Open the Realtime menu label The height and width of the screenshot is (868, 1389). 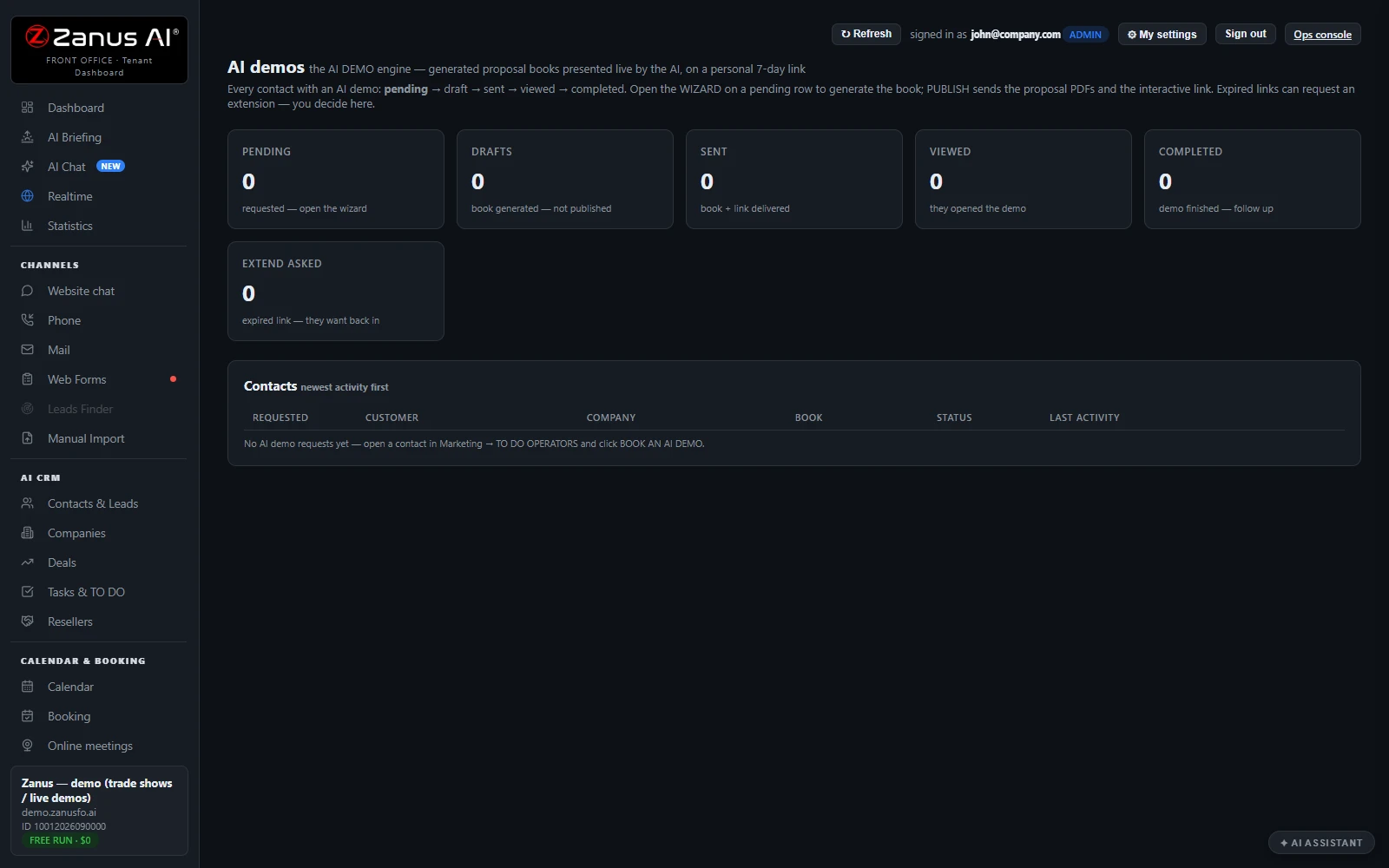coord(69,196)
